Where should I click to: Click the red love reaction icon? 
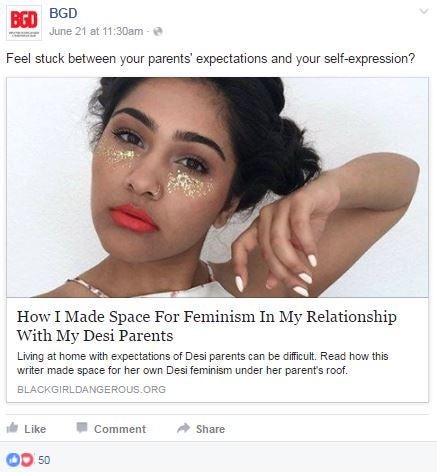(27, 460)
